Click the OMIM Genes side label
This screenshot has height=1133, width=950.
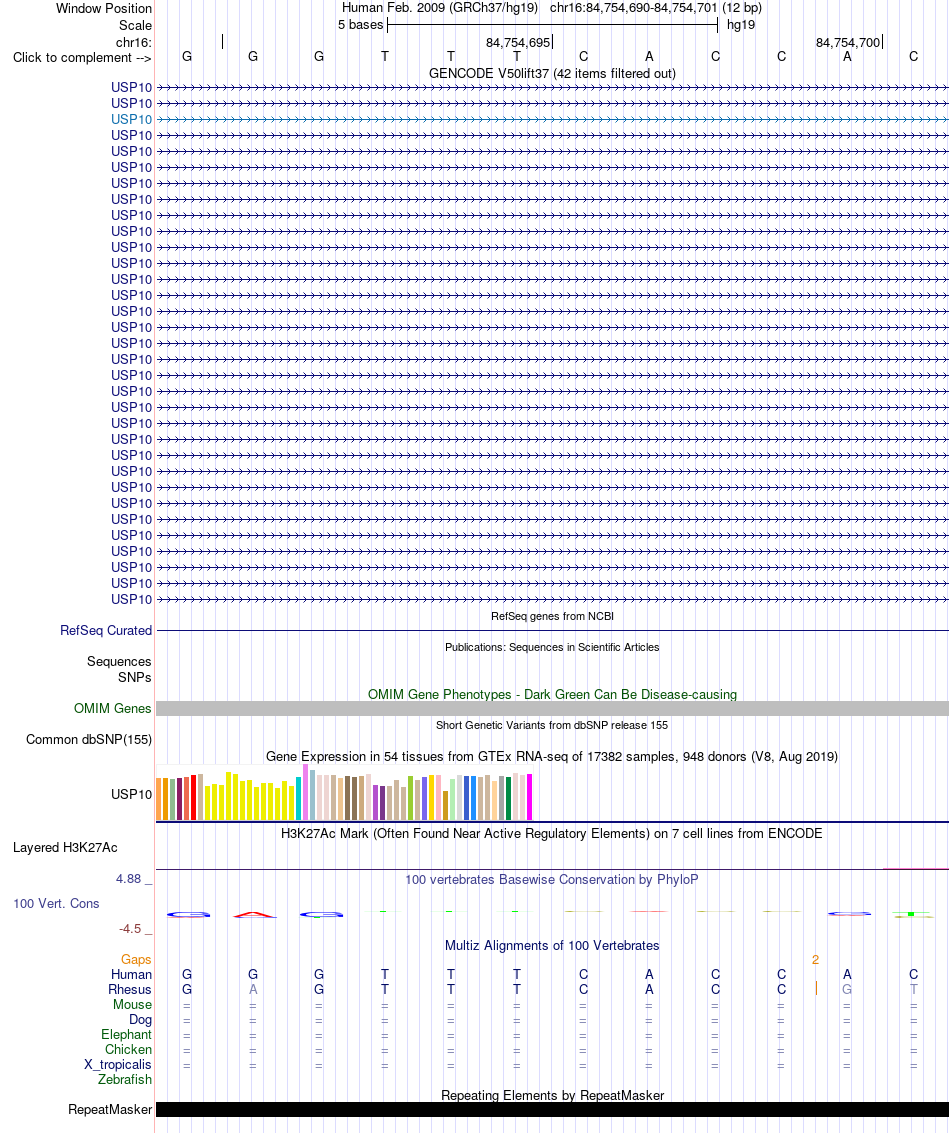click(112, 708)
